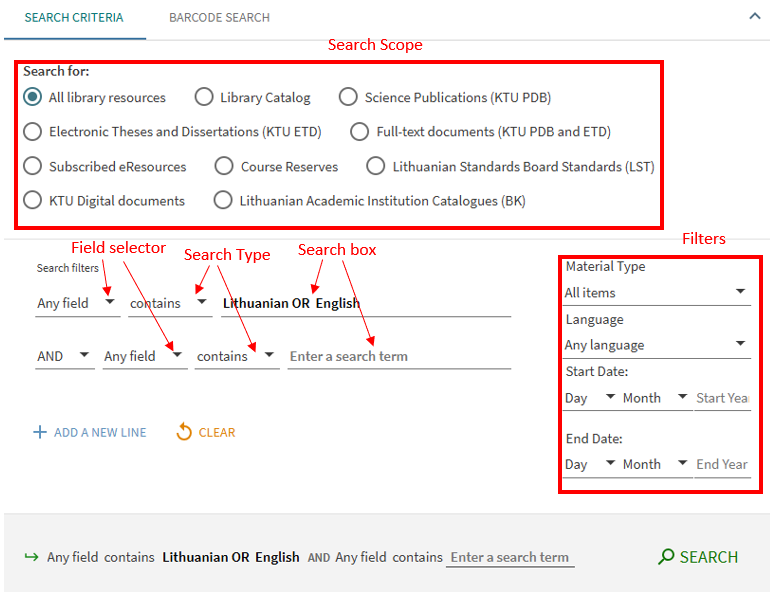Select the Subscribed eResources radio button
This screenshot has width=770, height=592.
(33, 166)
